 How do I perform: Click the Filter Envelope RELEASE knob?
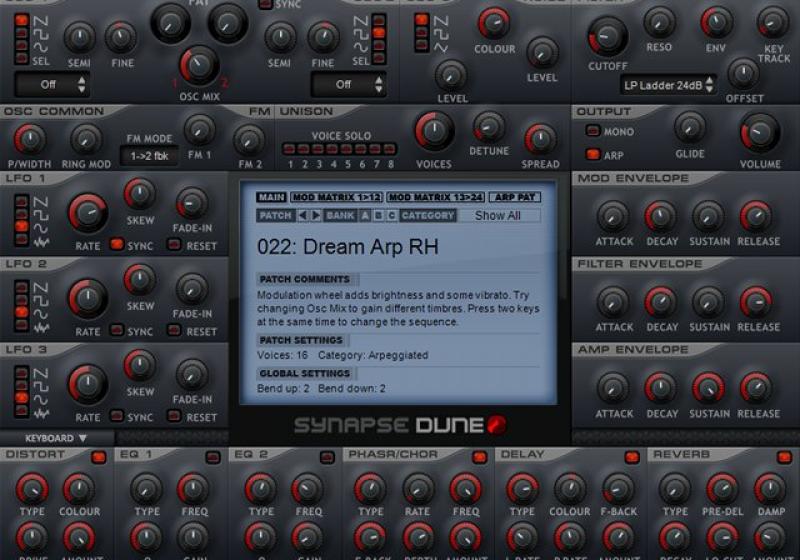coord(756,302)
